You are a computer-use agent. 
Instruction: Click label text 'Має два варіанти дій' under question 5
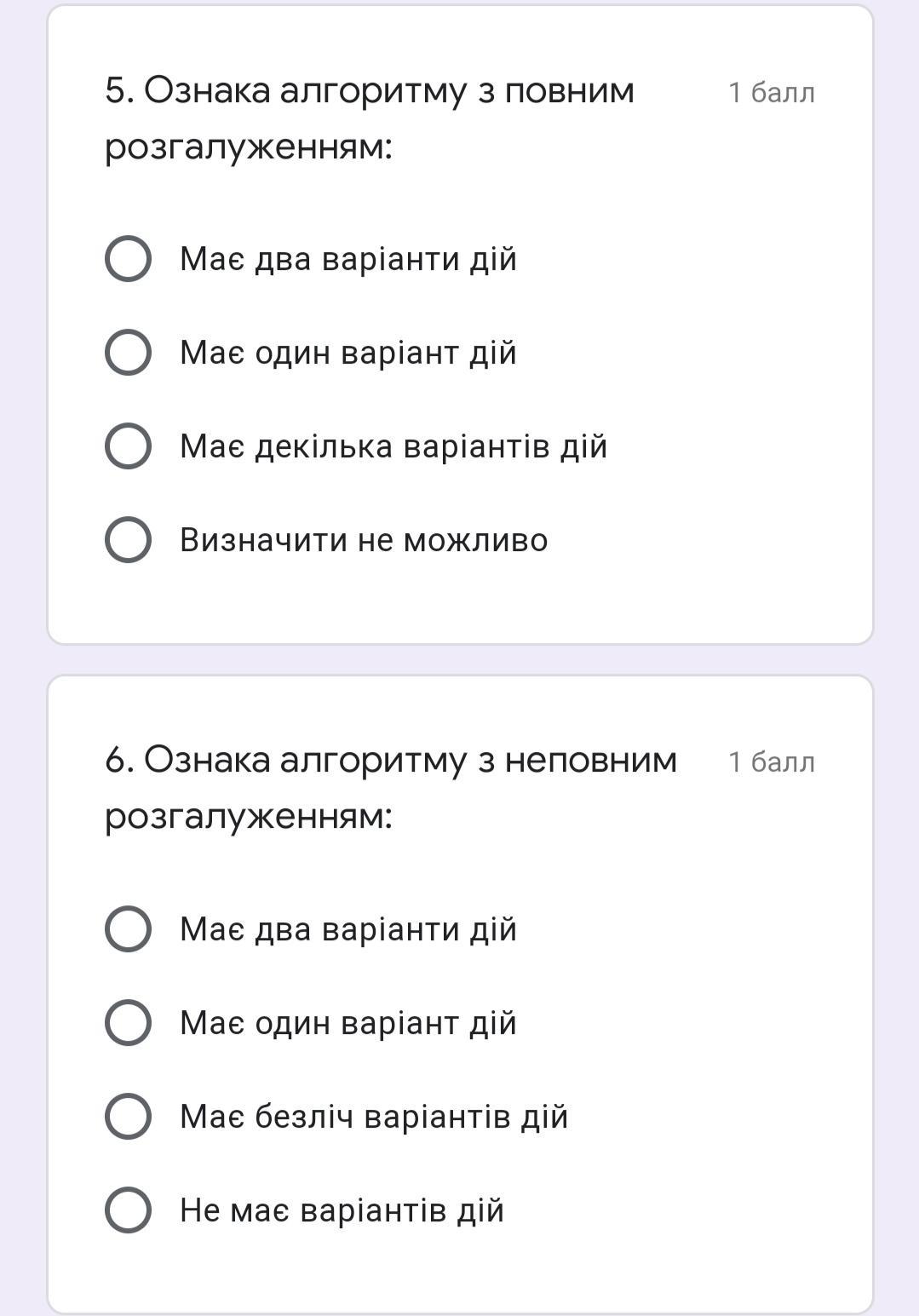(x=347, y=259)
